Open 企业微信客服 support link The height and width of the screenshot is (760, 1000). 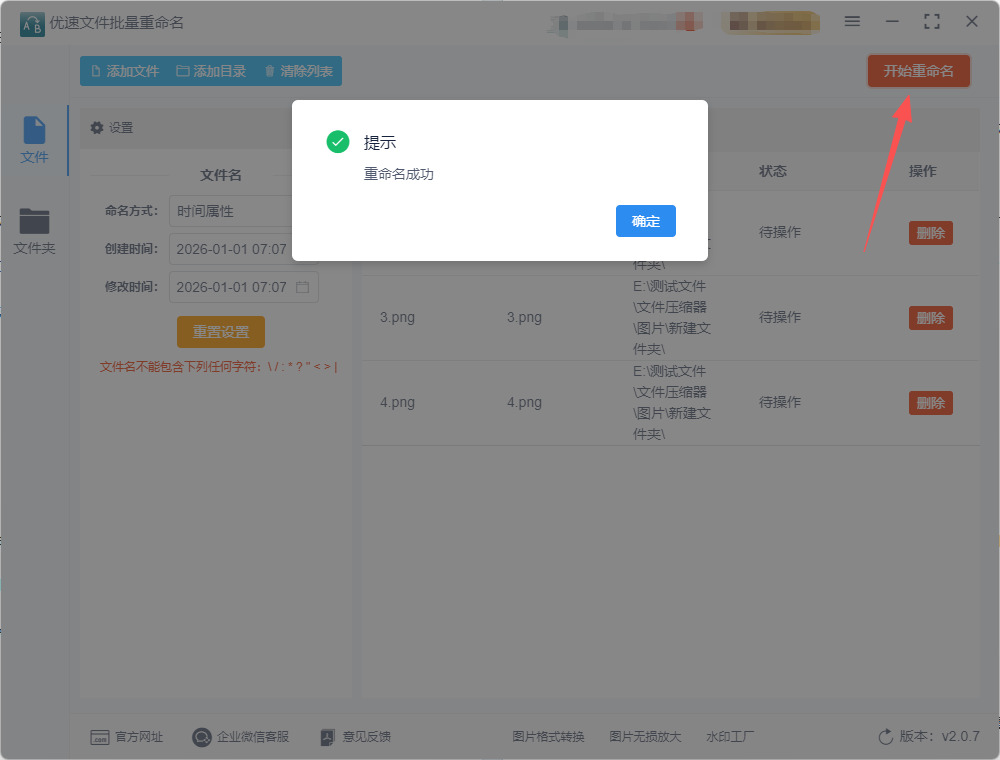[240, 737]
